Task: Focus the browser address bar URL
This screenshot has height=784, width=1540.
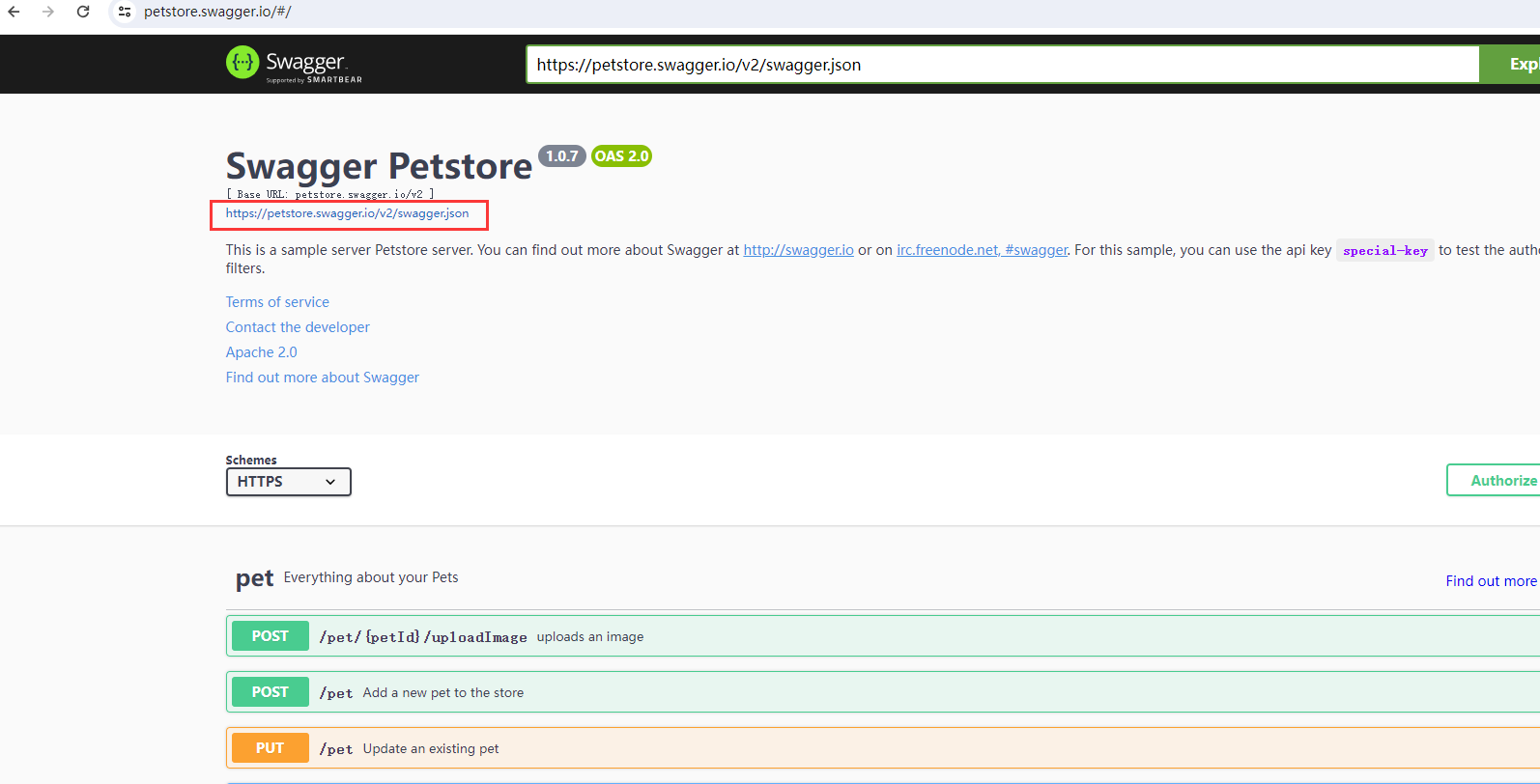Action: pos(217,12)
